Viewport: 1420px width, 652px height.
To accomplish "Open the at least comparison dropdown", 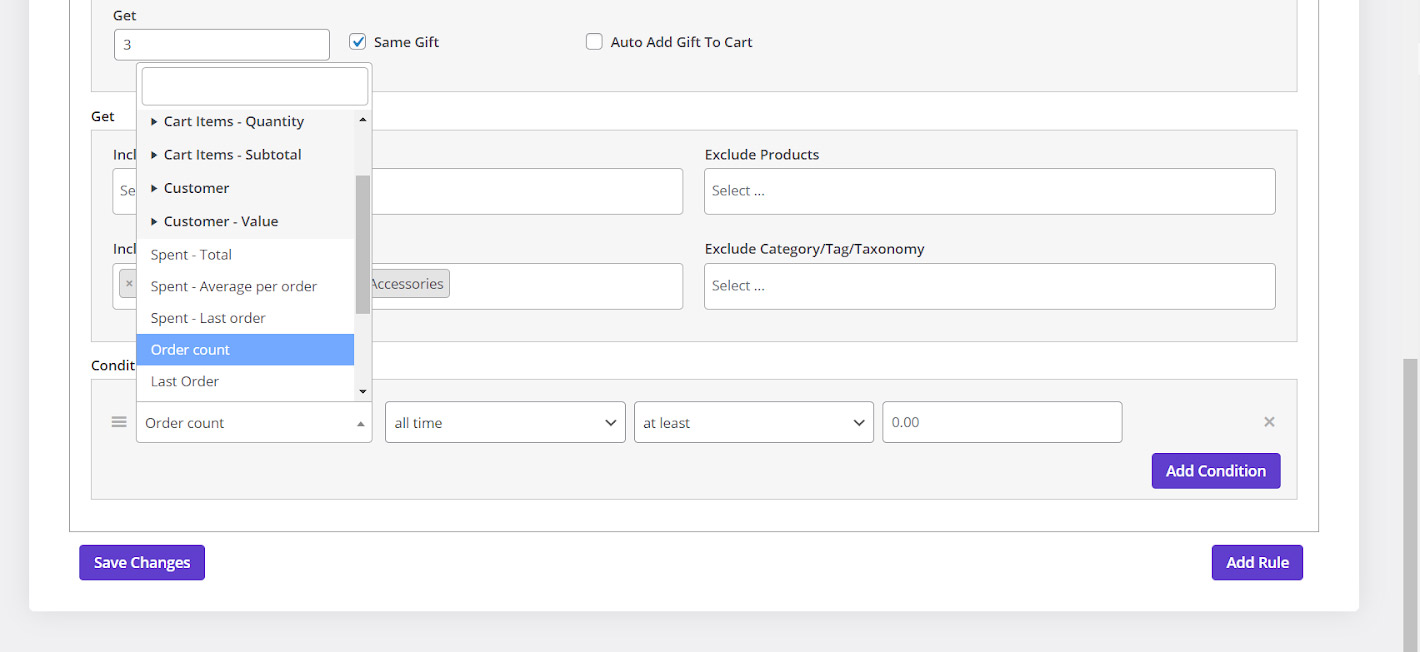I will [753, 423].
